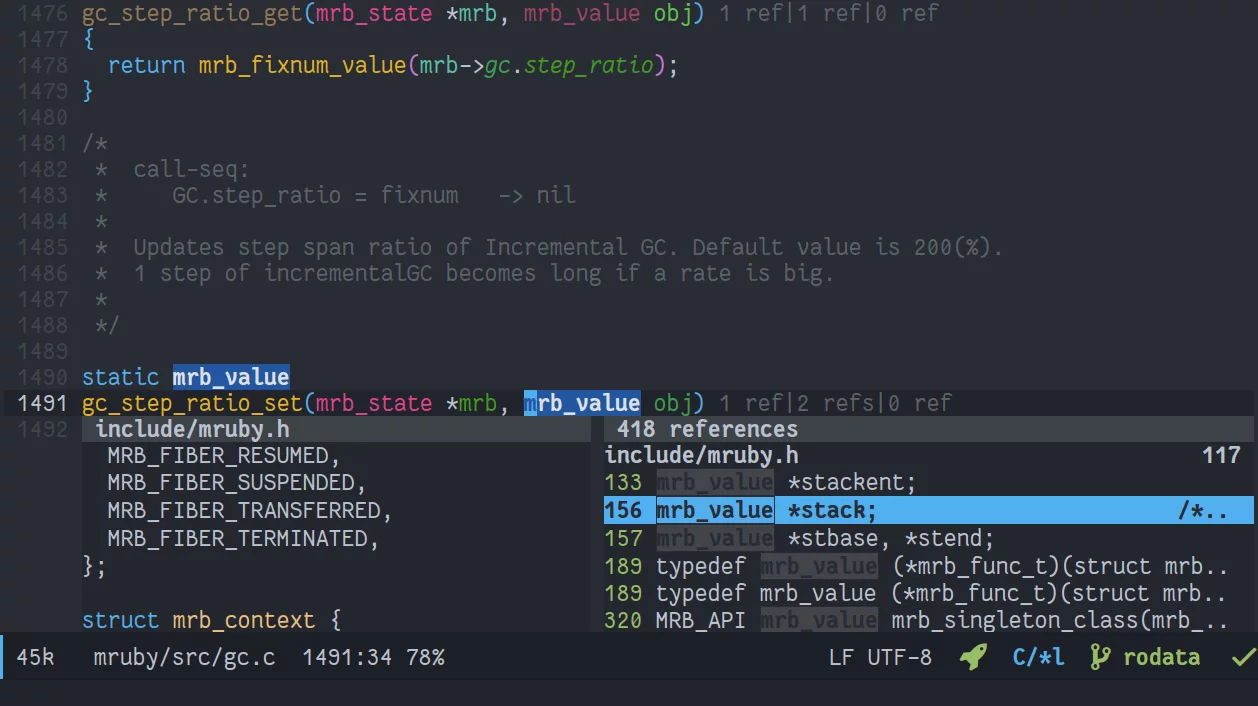
Task: Click include/mruby.h title of preview pane
Action: coord(192,429)
